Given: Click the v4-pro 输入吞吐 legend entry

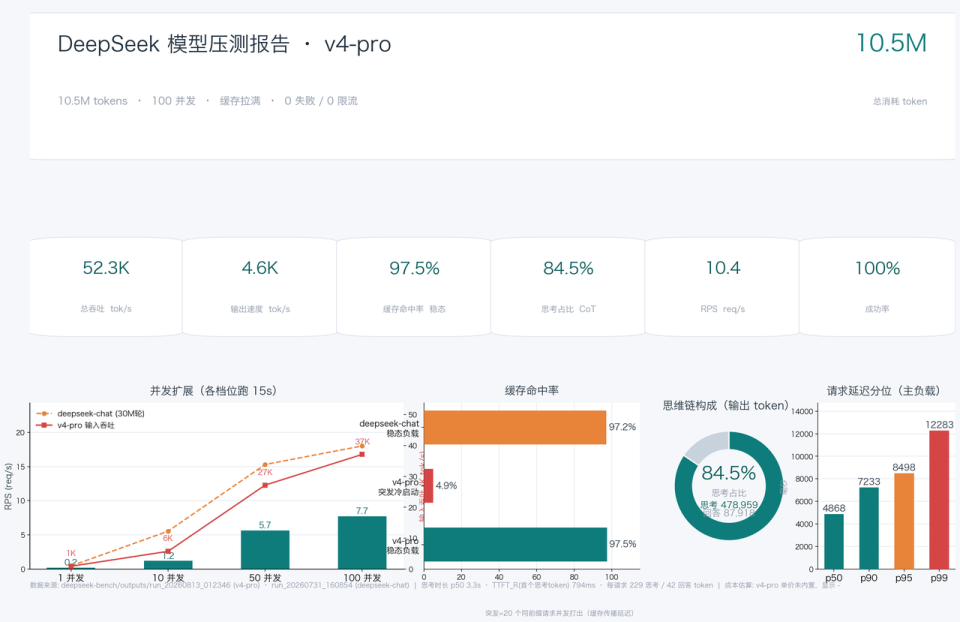Looking at the screenshot, I should 76,425.
